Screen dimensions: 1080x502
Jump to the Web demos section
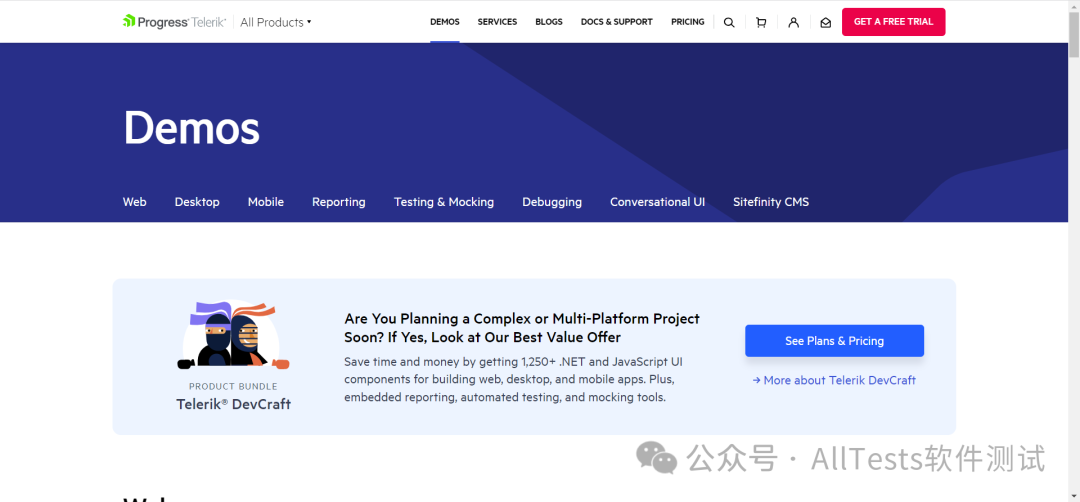134,202
